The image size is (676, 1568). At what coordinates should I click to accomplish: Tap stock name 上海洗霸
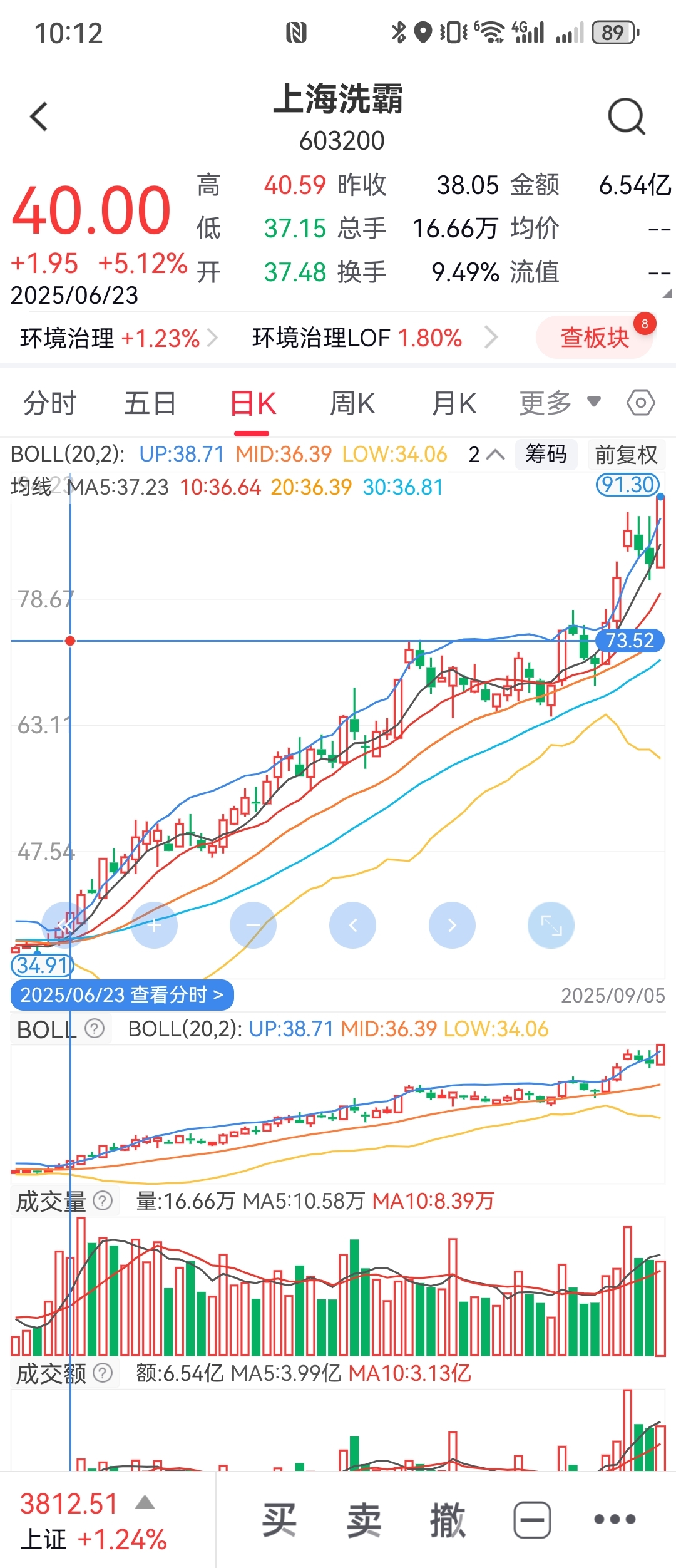point(339,99)
